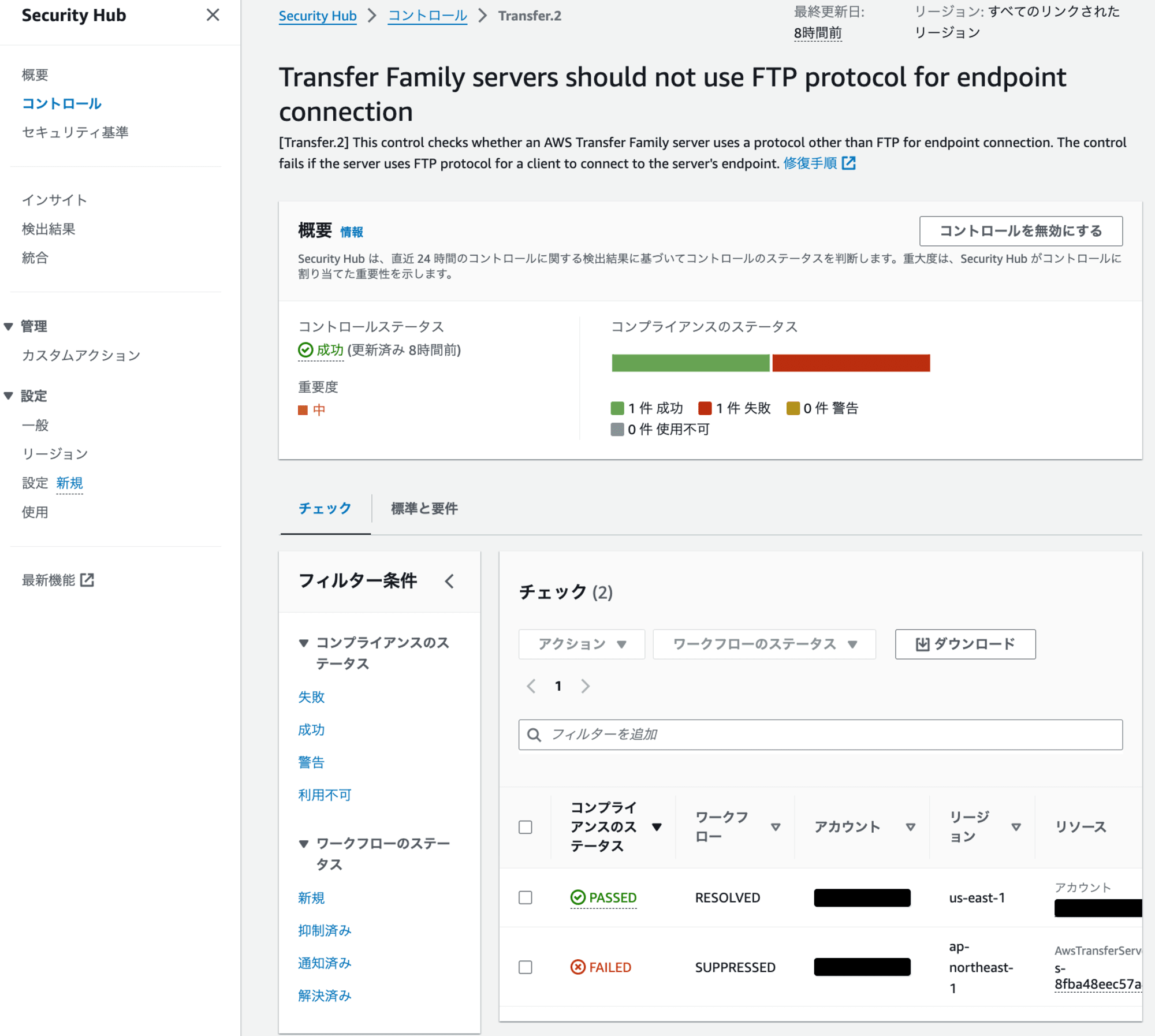Viewport: 1155px width, 1036px height.
Task: Sort by コンプライアンスのステータス column arrow
Action: tap(657, 827)
